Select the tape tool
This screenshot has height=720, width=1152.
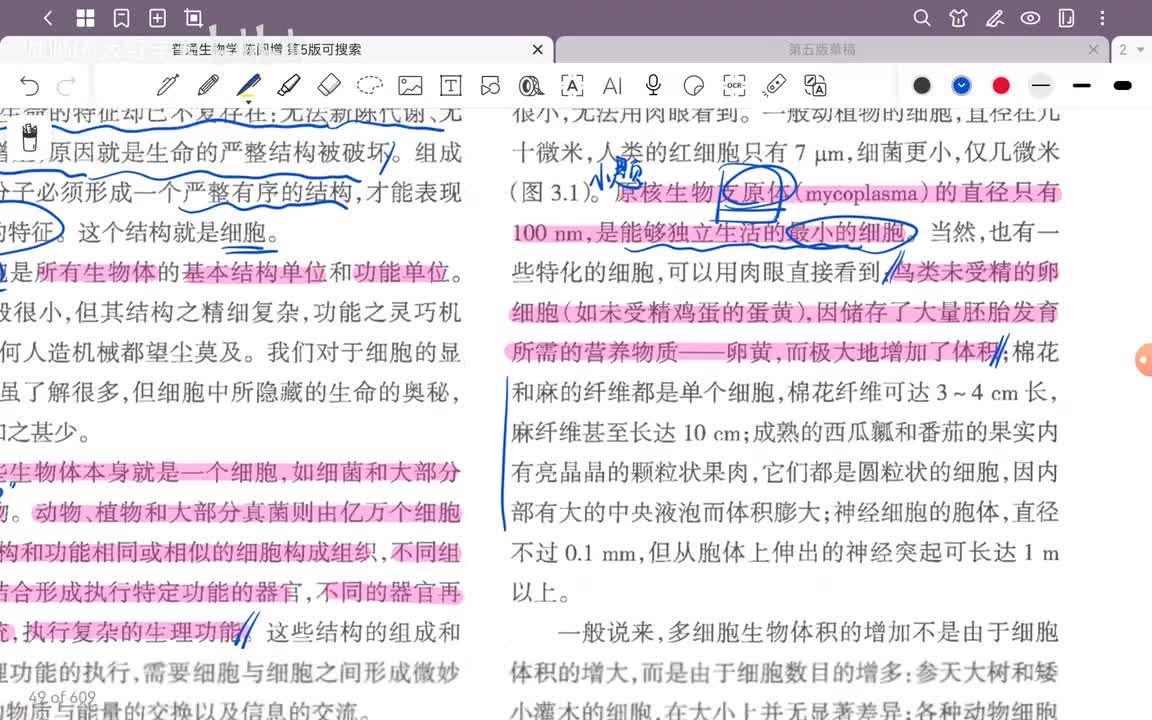pos(531,86)
